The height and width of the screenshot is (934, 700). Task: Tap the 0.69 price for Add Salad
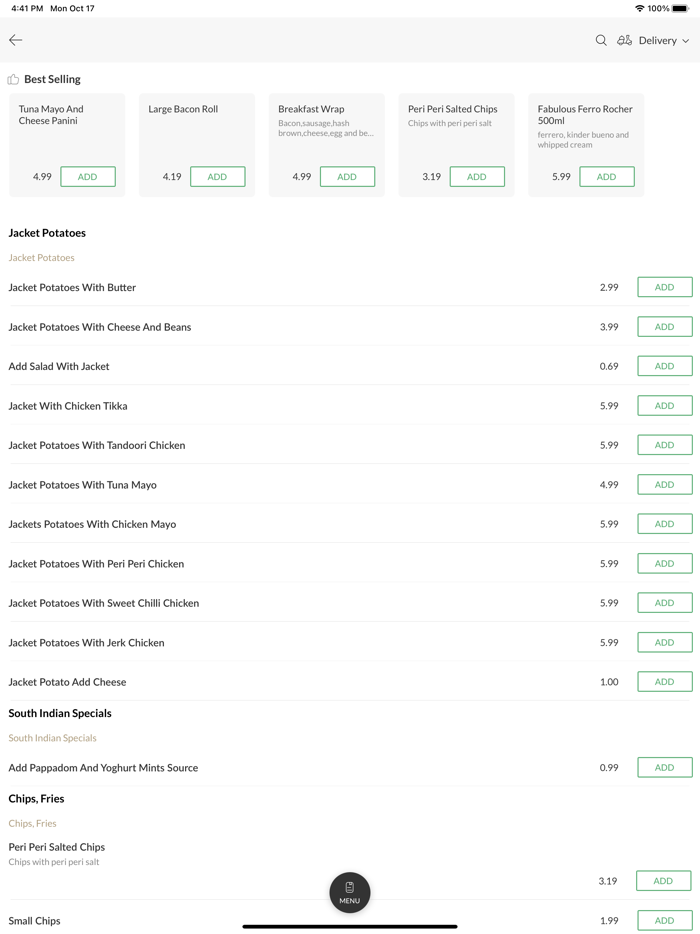609,366
